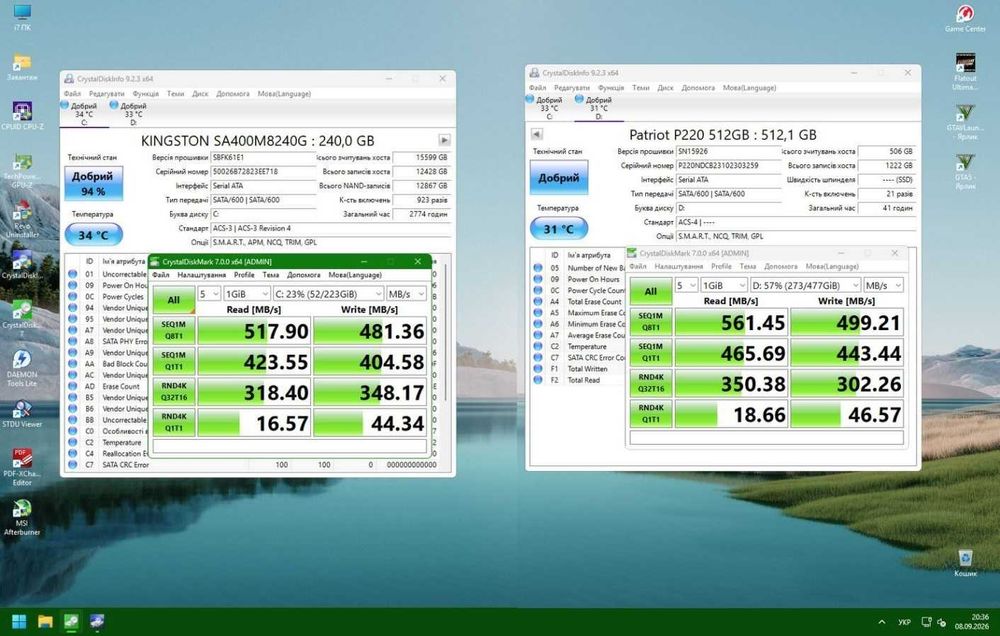The width and height of the screenshot is (1000, 636).
Task: Open Теми menu in Patriot CrystalDiskInfo
Action: 640,88
